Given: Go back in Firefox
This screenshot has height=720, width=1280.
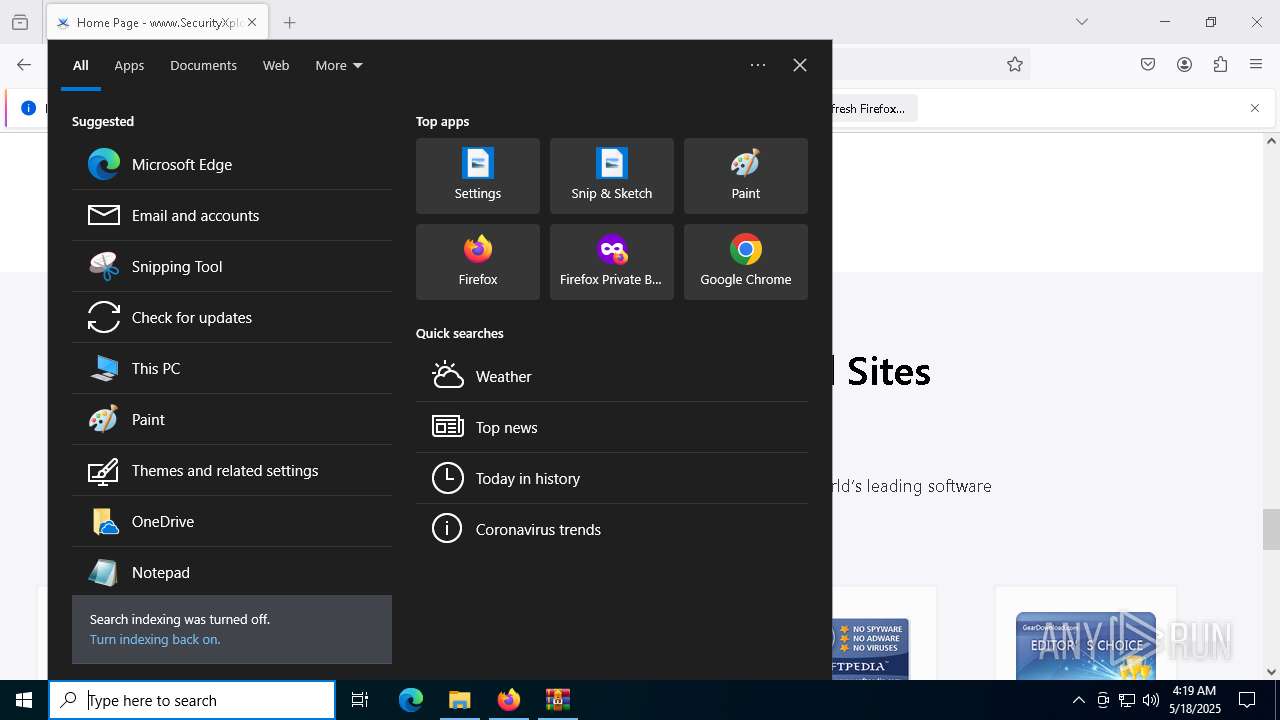Looking at the screenshot, I should coord(24,64).
